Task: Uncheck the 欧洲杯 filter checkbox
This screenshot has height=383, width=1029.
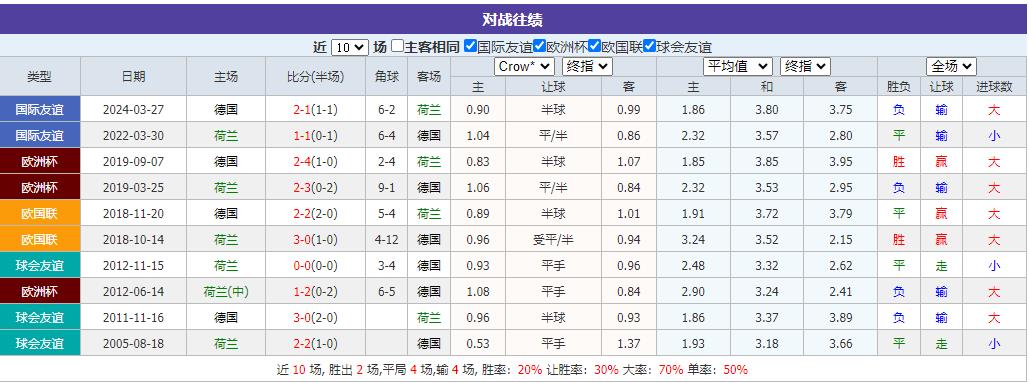Action: coord(539,46)
